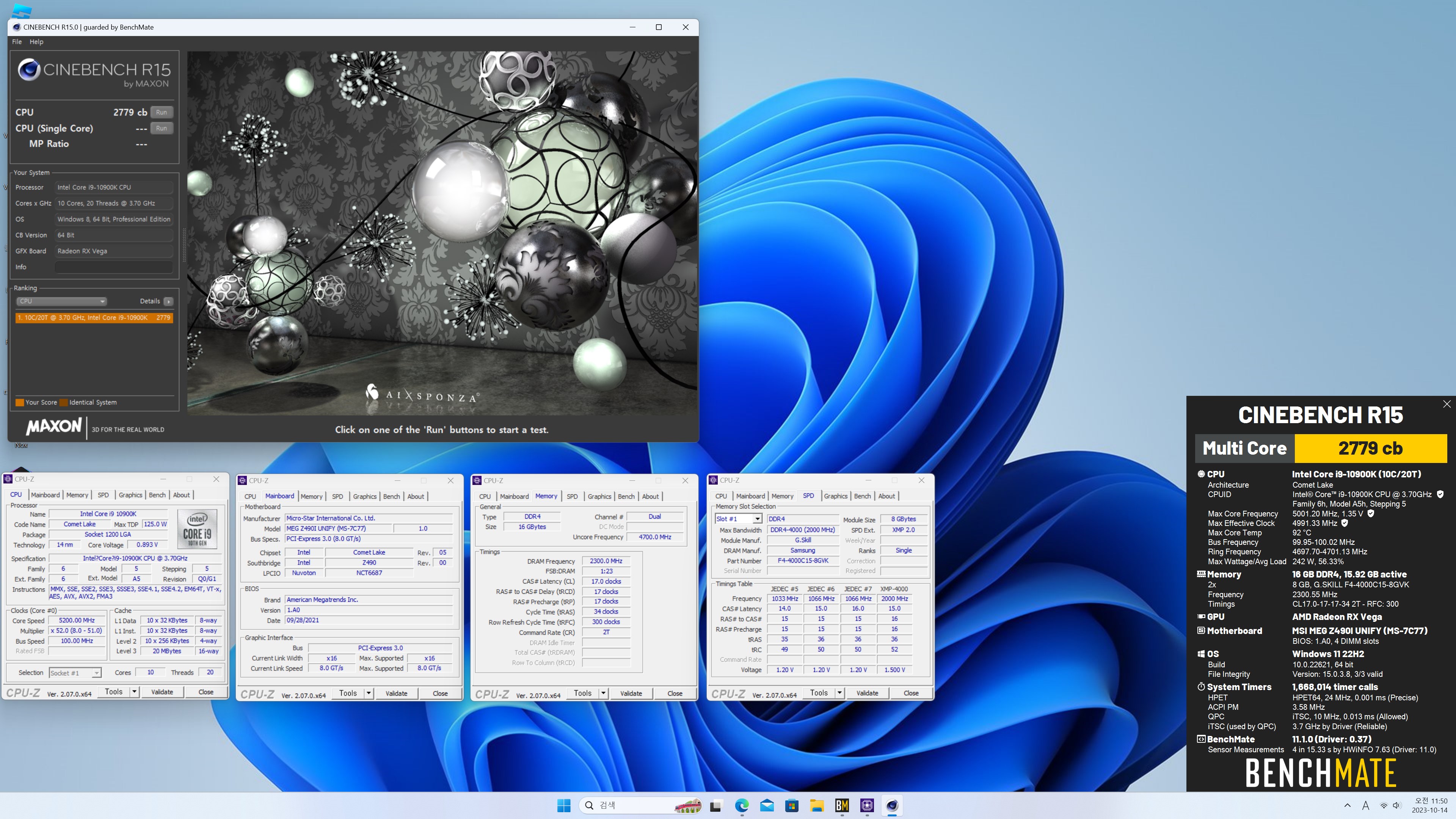Run the multi-core CPU test
1456x819 pixels.
coord(162,112)
